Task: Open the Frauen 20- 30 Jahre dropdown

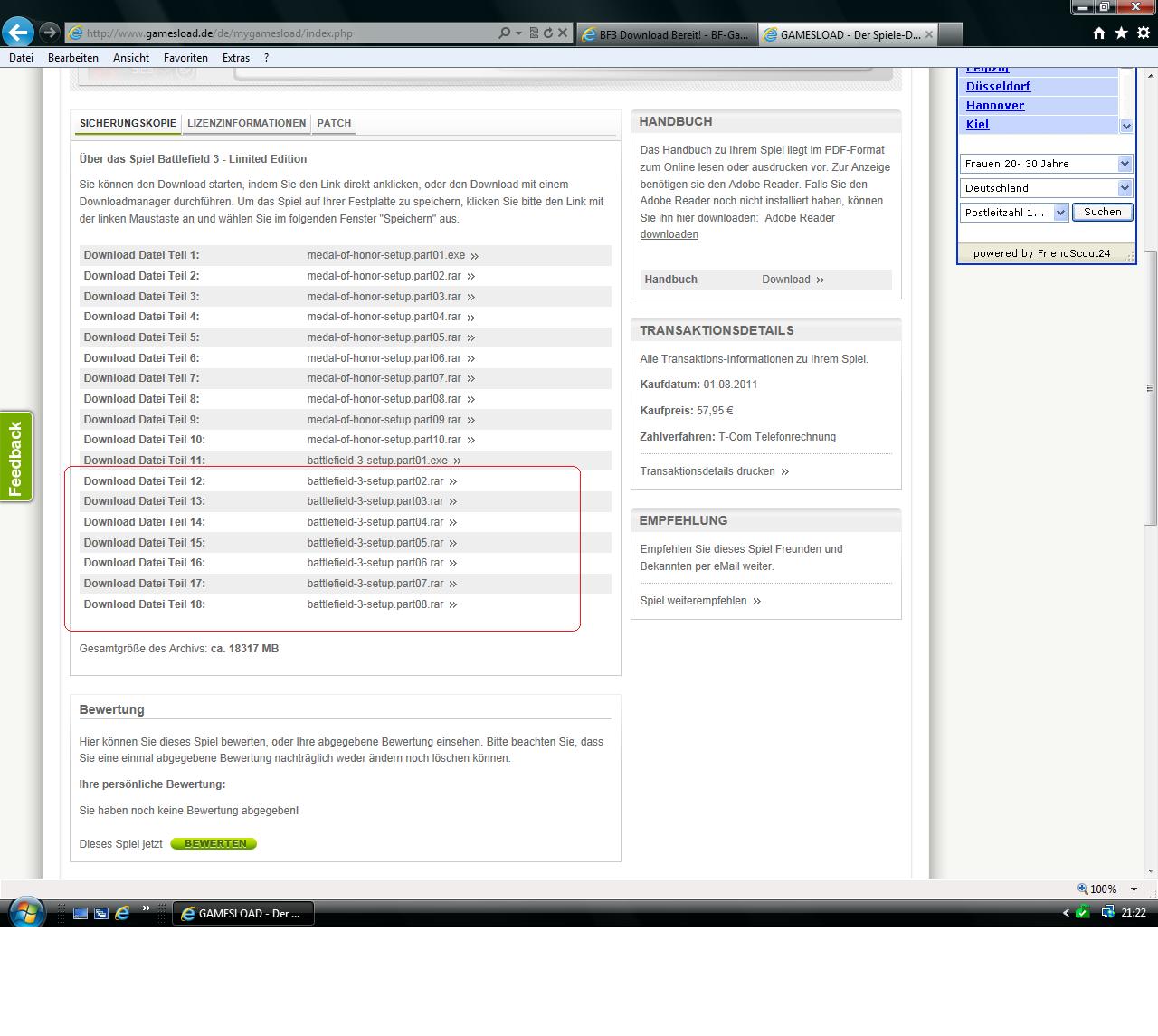Action: (1046, 164)
